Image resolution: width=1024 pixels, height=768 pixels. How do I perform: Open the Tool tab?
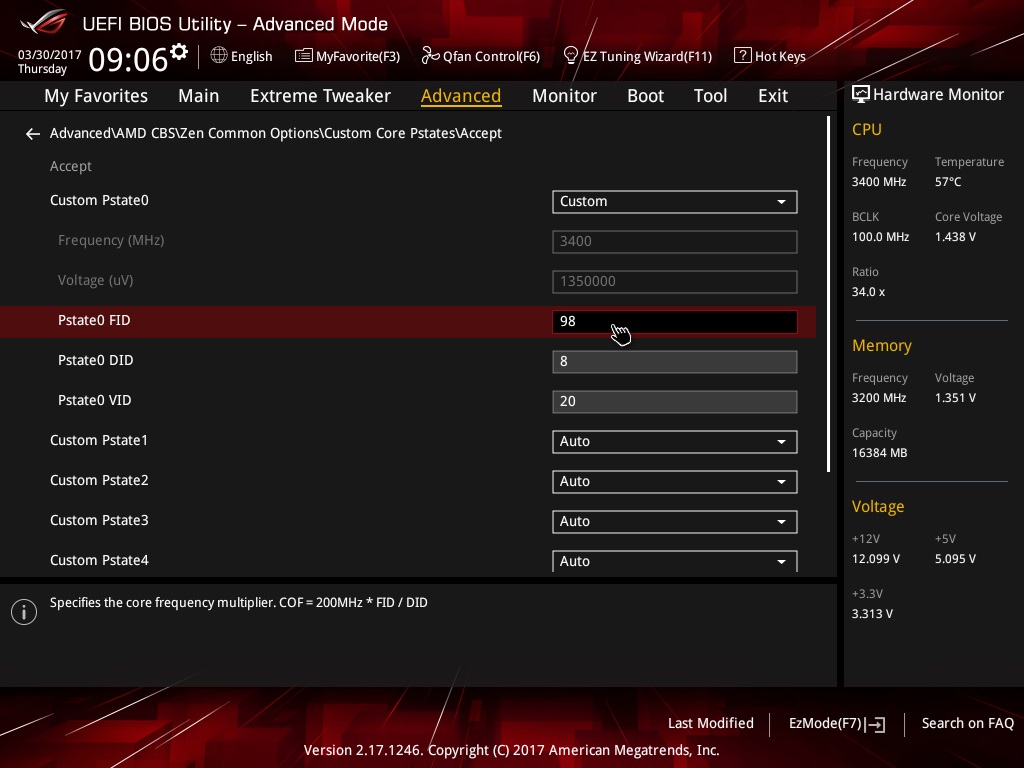[710, 96]
